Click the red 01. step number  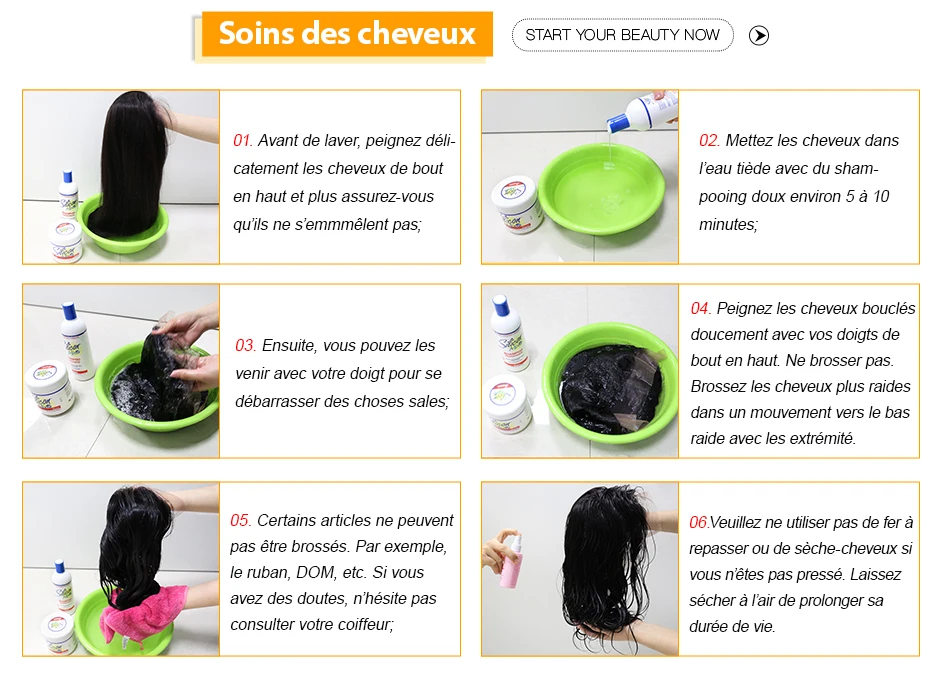(x=243, y=141)
